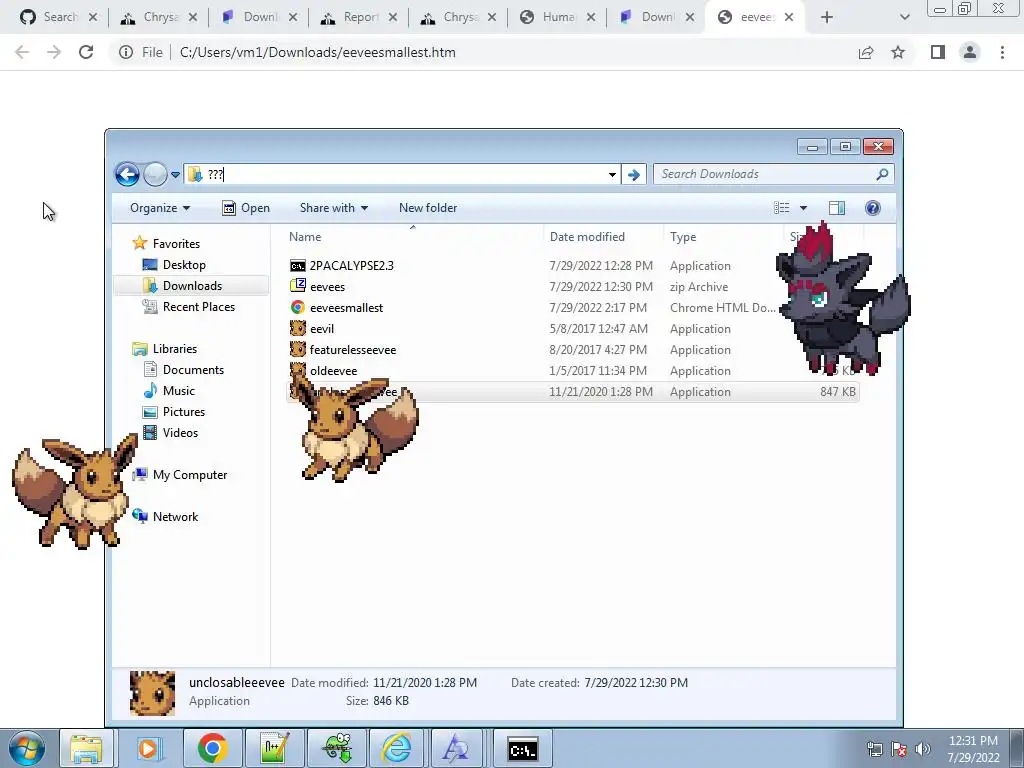The height and width of the screenshot is (768, 1024).
Task: Select the 2PACALYPSE2.3 file
Action: tap(351, 266)
